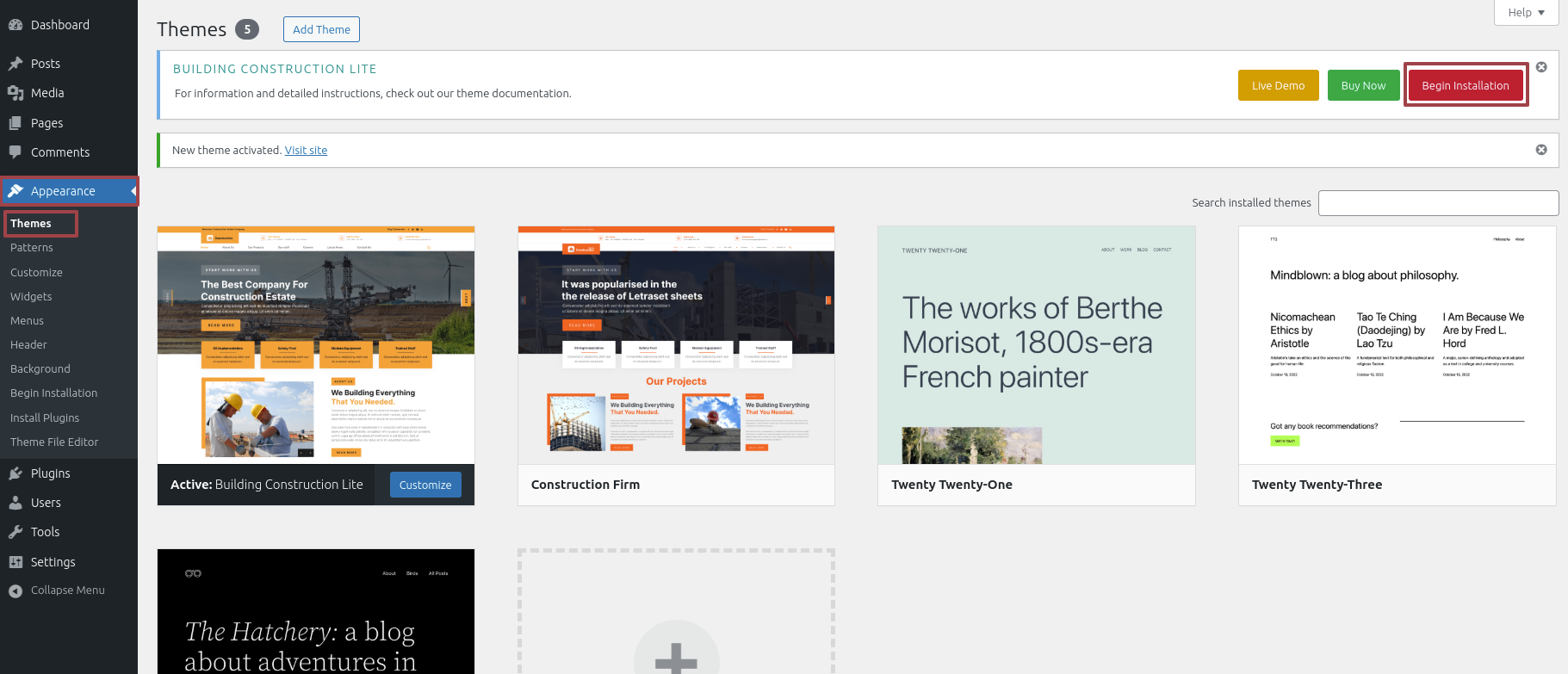Click the Add Theme button
This screenshot has width=1568, height=674.
click(x=321, y=29)
